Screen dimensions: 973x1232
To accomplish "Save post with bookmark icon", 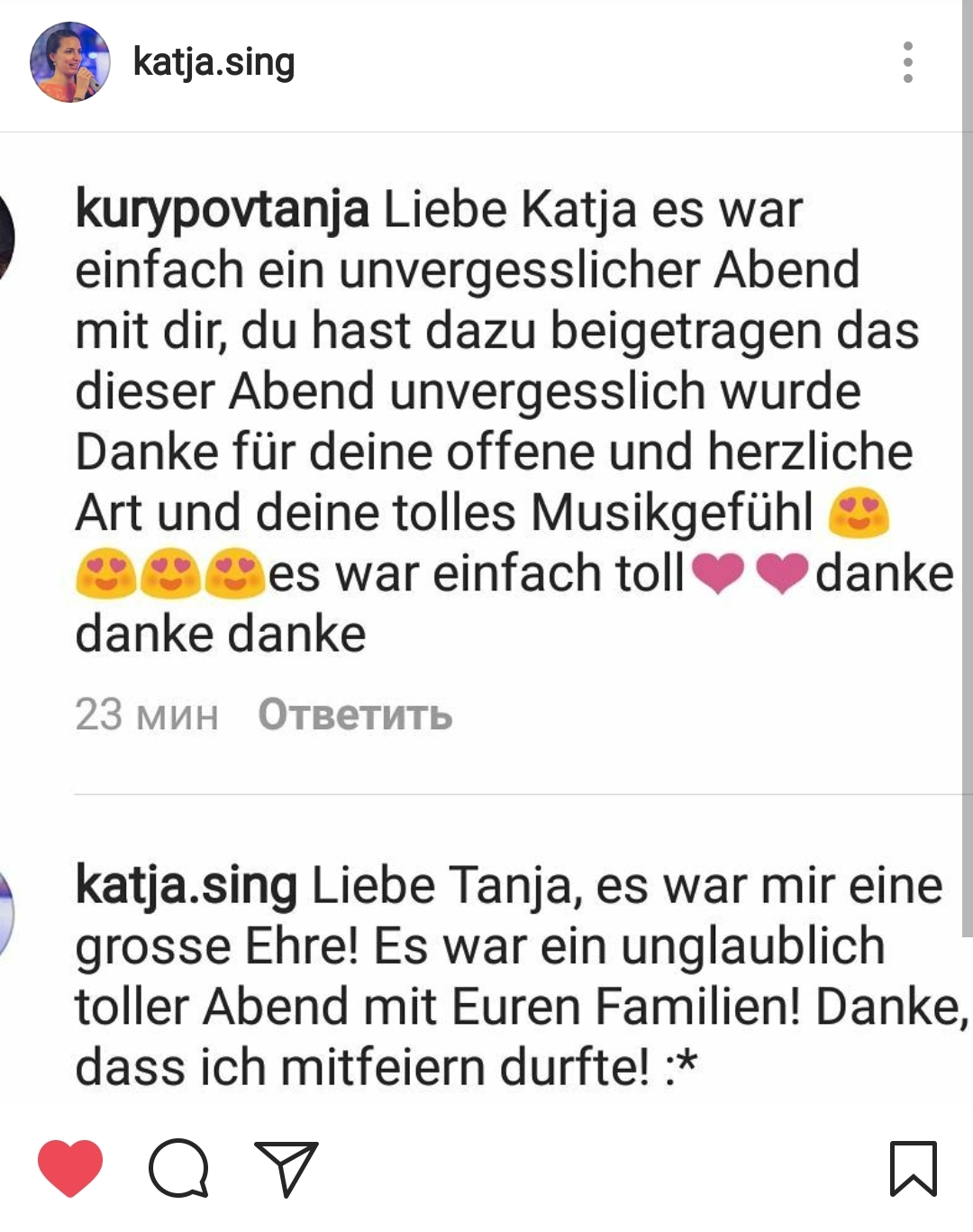I will pos(914,1169).
